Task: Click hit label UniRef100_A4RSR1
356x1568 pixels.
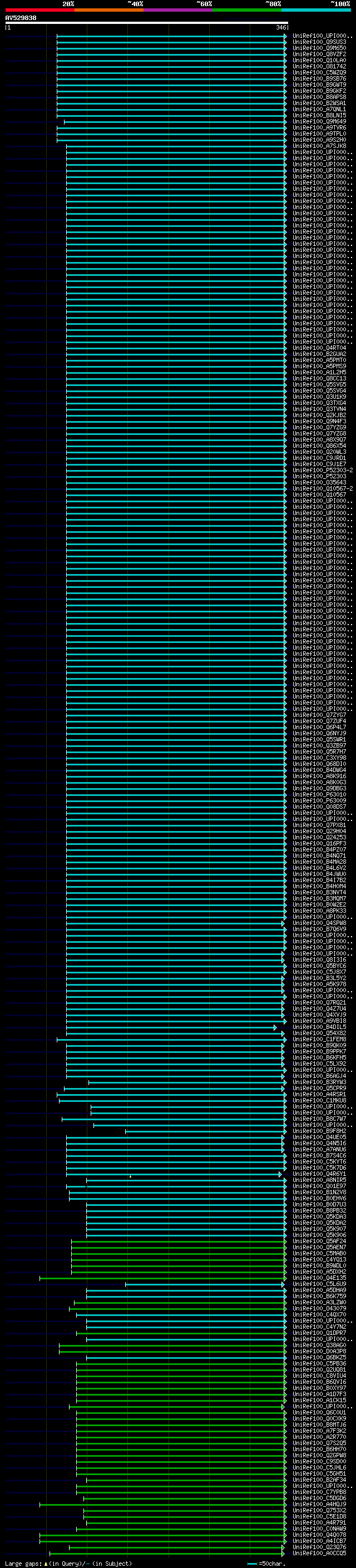Action: (x=319, y=1095)
